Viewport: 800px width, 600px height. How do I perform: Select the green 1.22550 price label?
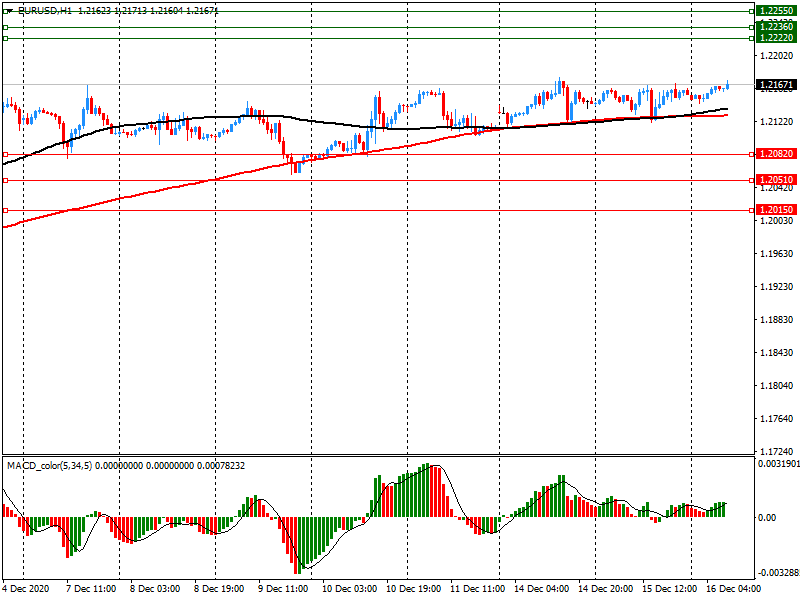point(775,10)
